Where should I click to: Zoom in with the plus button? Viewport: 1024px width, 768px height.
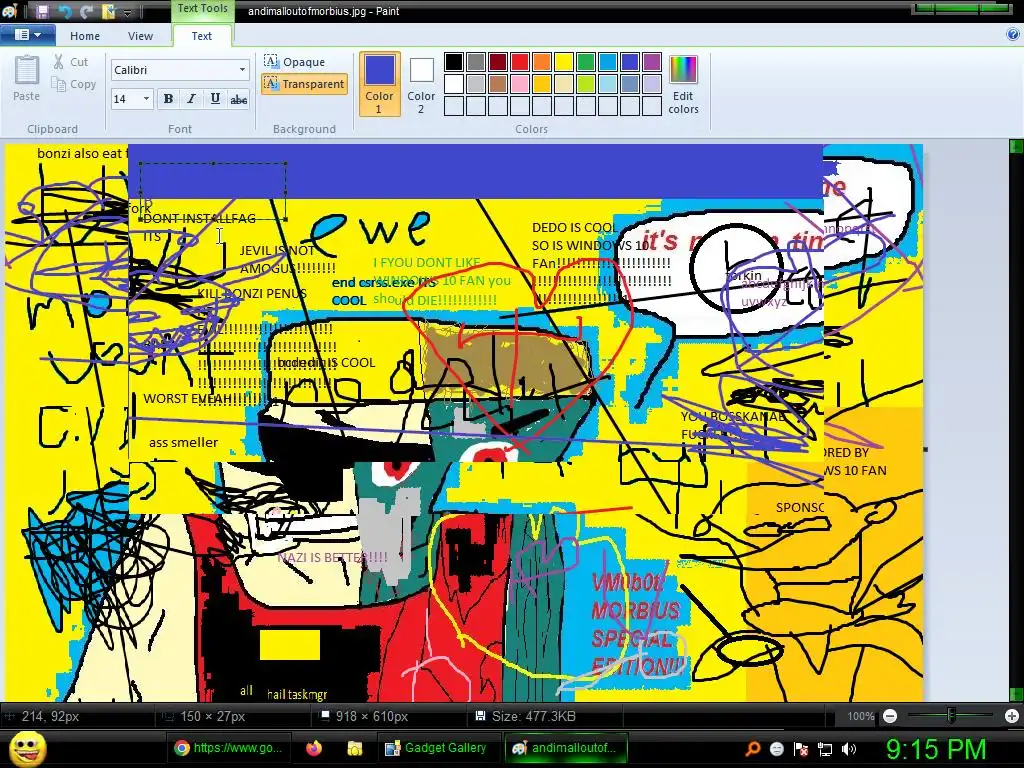pos(1012,716)
